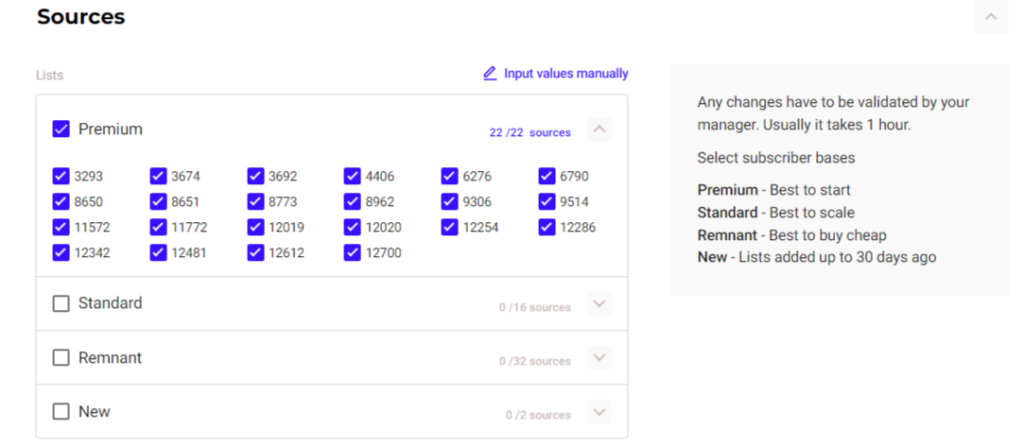Tick the Remnant list checkbox
Screen dimensions: 1024x447
pyautogui.click(x=61, y=358)
